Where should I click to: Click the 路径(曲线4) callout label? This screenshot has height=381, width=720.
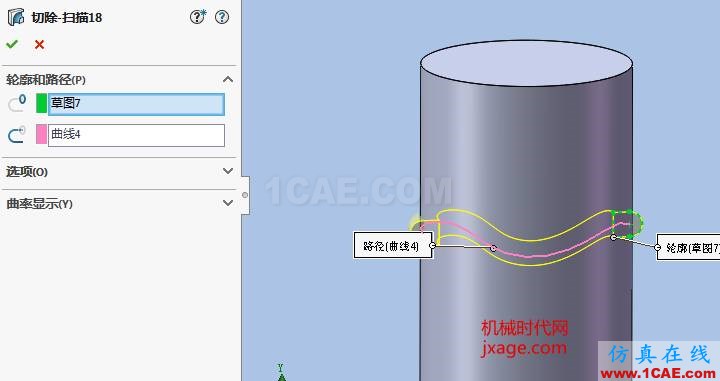pos(393,246)
